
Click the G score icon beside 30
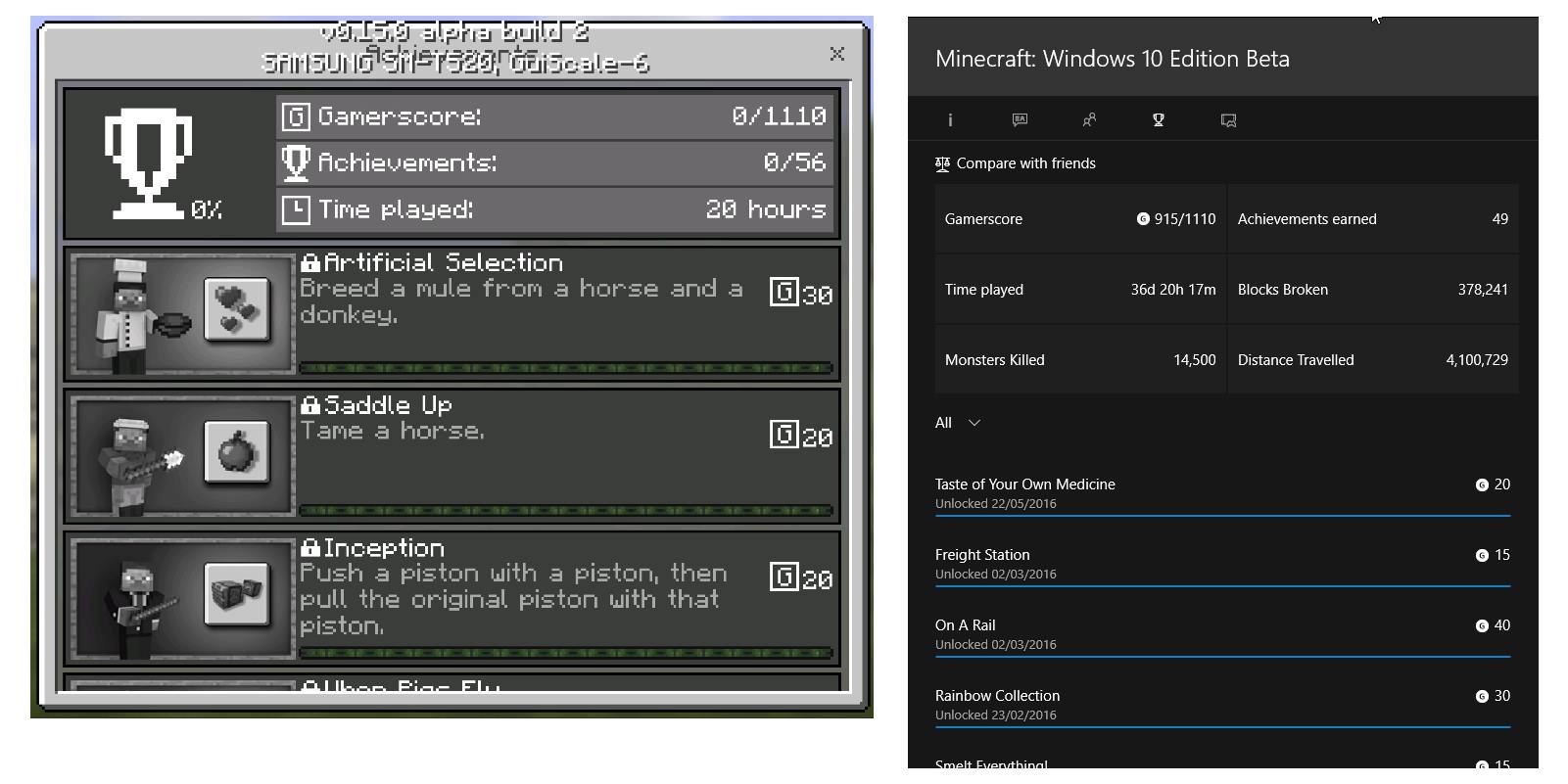tap(784, 293)
